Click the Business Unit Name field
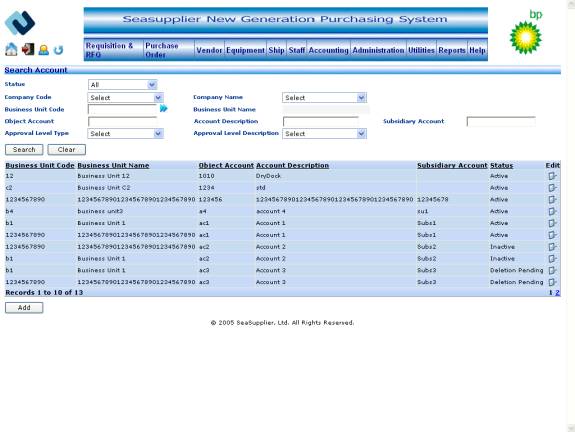Image resolution: width=575 pixels, height=432 pixels. [x=326, y=109]
